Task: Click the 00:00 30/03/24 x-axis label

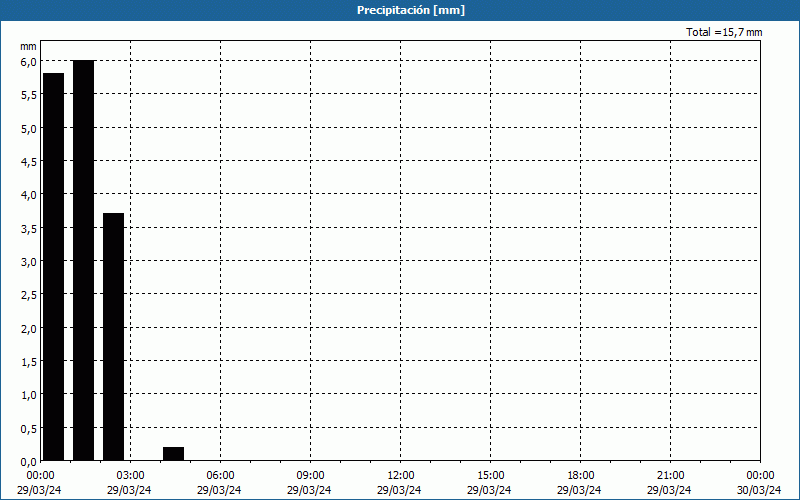Action: tap(759, 483)
